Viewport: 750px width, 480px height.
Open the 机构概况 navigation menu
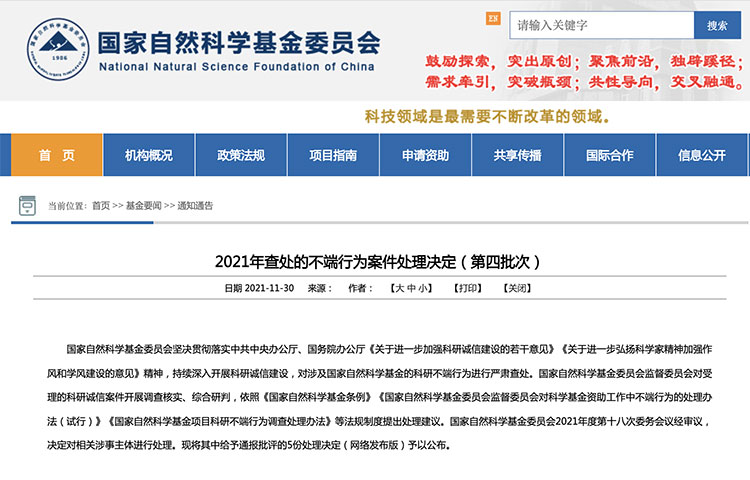[x=148, y=155]
